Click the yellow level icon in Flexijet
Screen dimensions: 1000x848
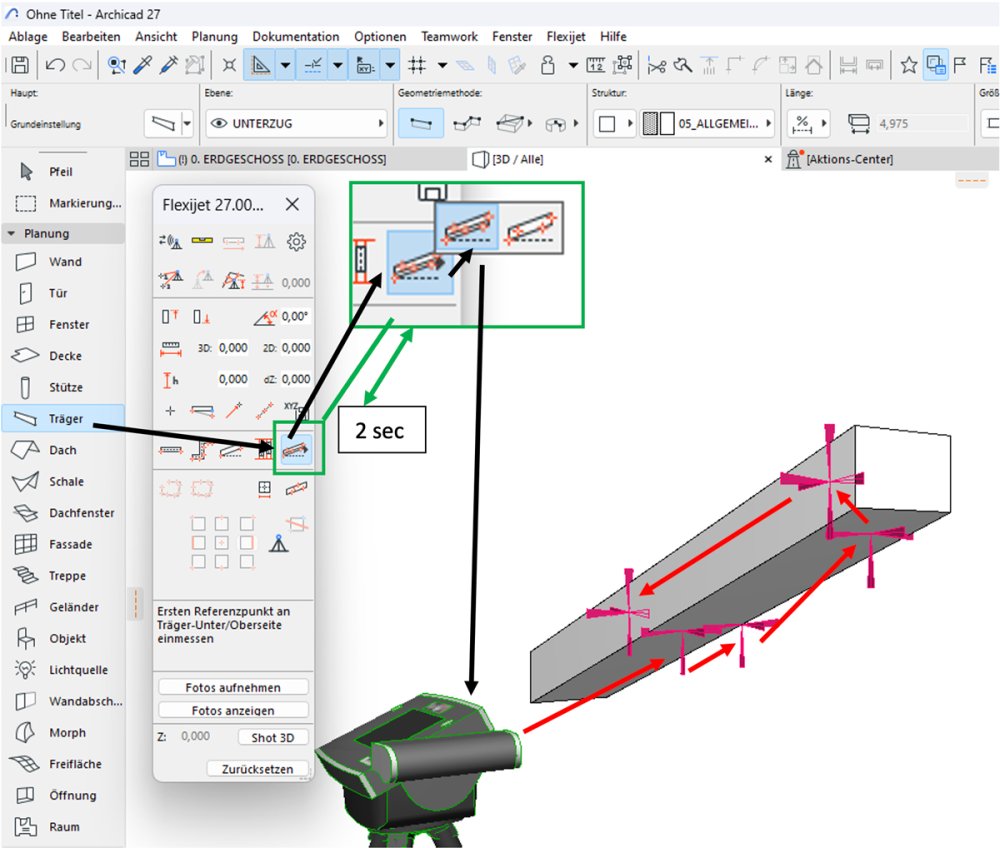click(x=202, y=240)
